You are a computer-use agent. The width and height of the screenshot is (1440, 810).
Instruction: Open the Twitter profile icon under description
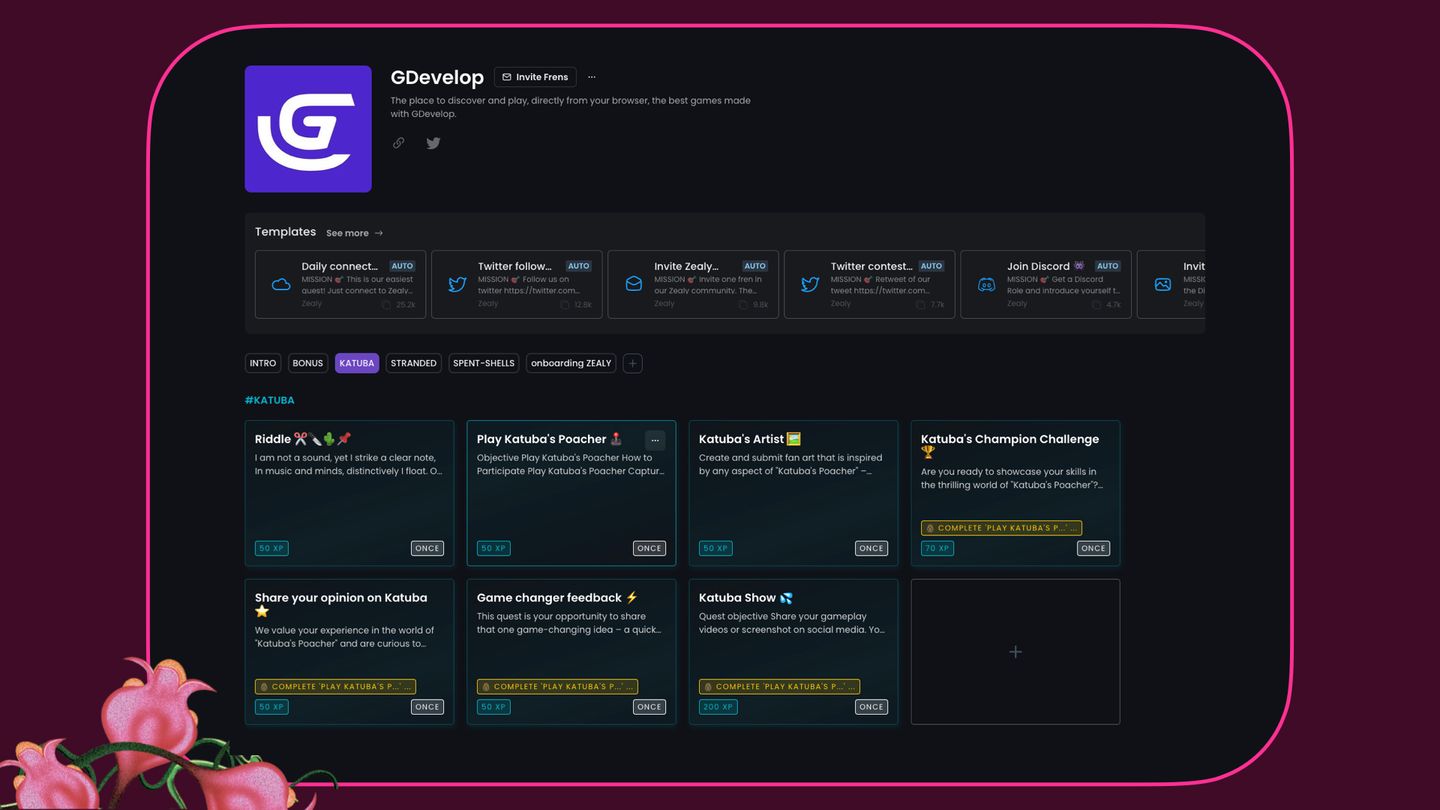pos(433,143)
